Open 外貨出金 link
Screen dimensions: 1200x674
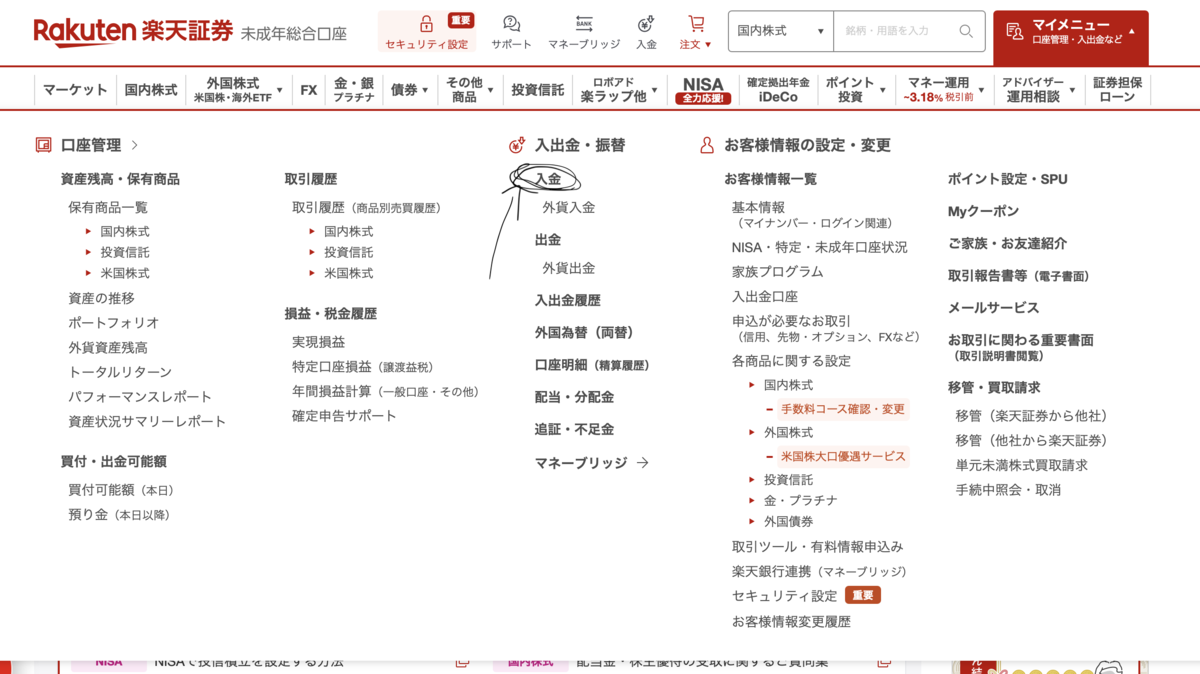pos(569,268)
